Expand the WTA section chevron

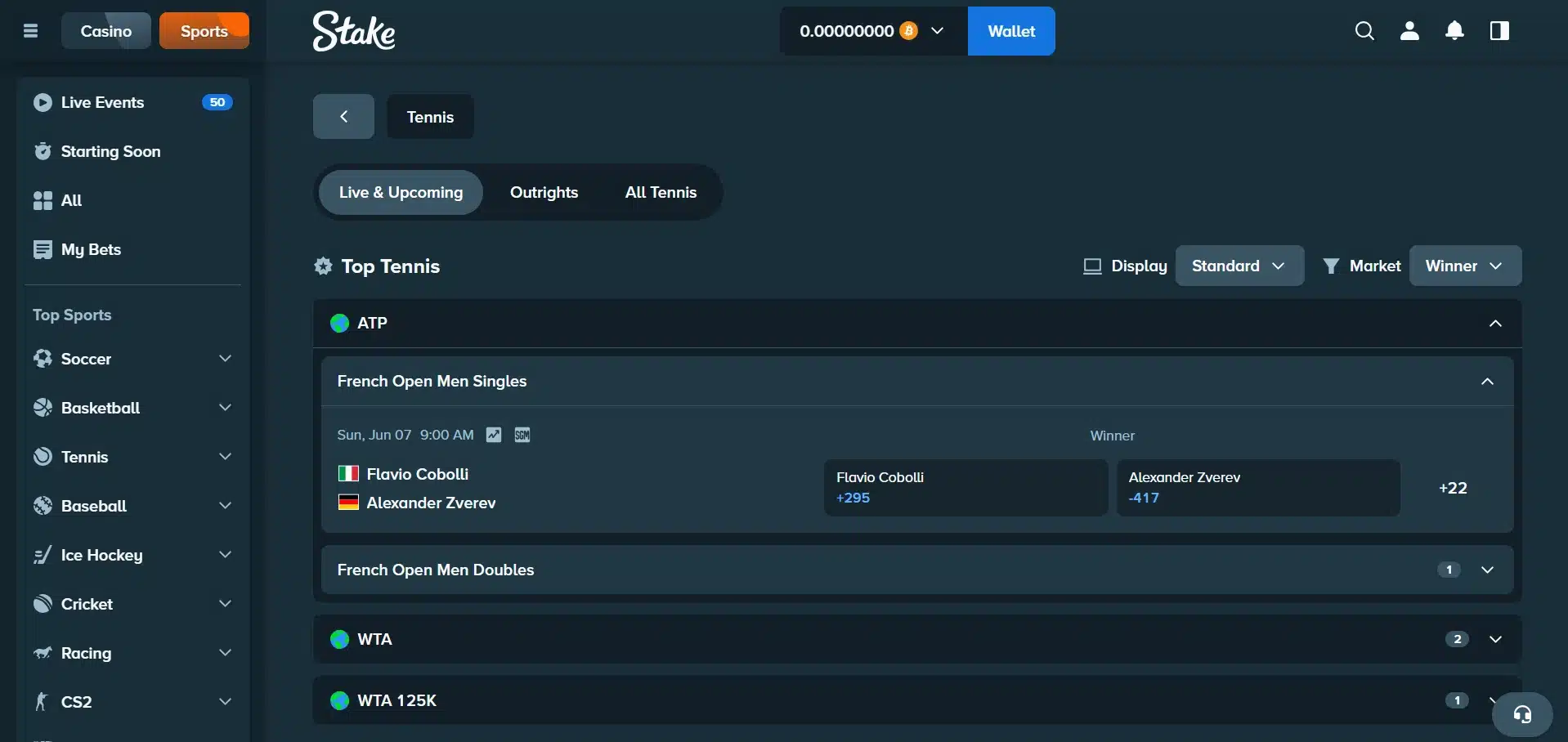[x=1495, y=639]
